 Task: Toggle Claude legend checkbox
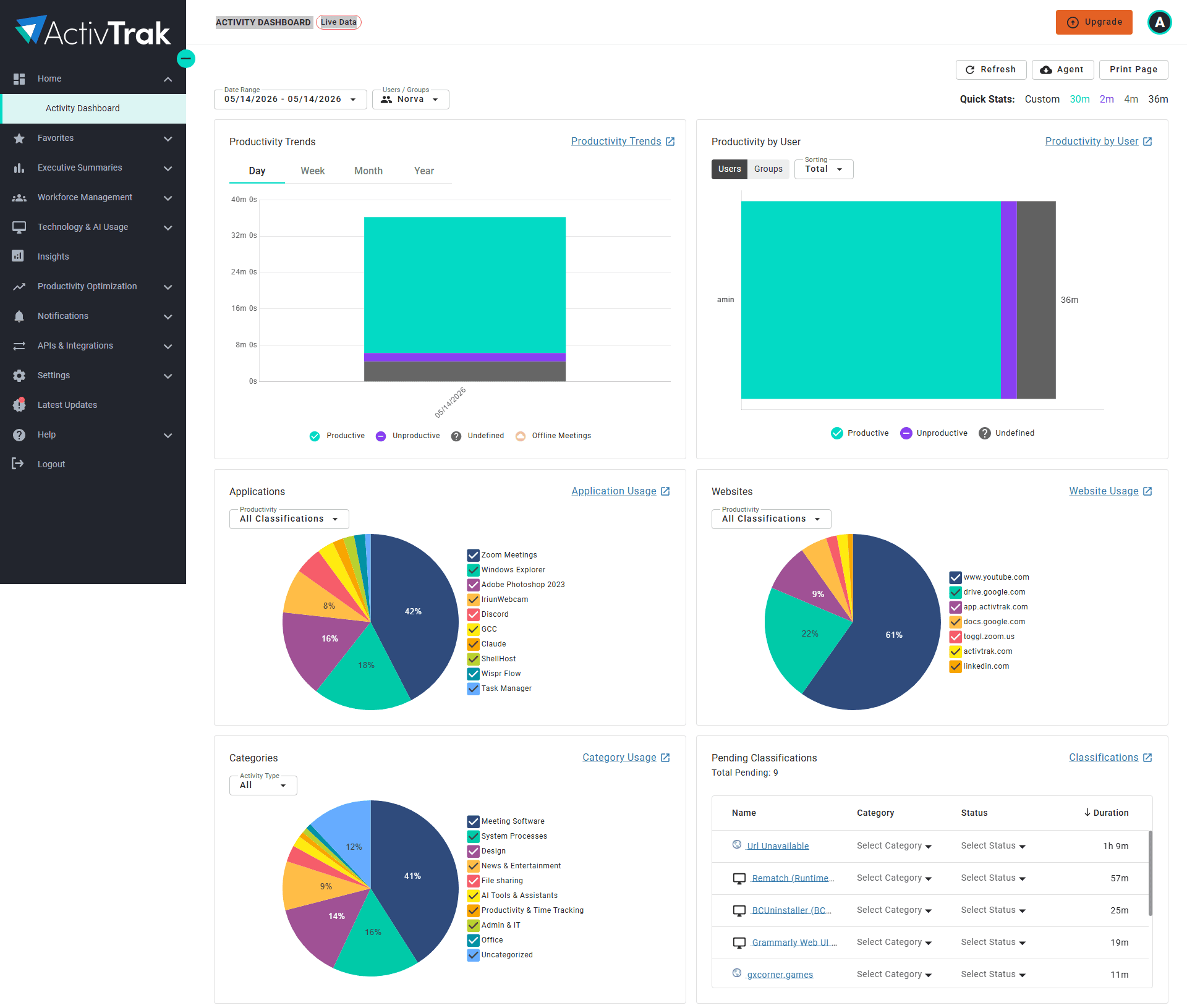point(474,644)
